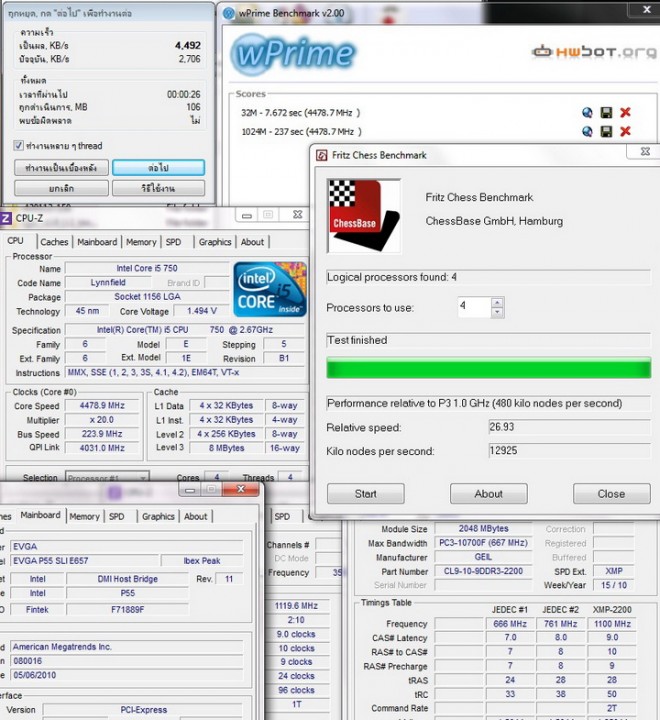Select Graphics tab in lower-left CPU-Z window
This screenshot has height=720, width=660.
[x=158, y=517]
